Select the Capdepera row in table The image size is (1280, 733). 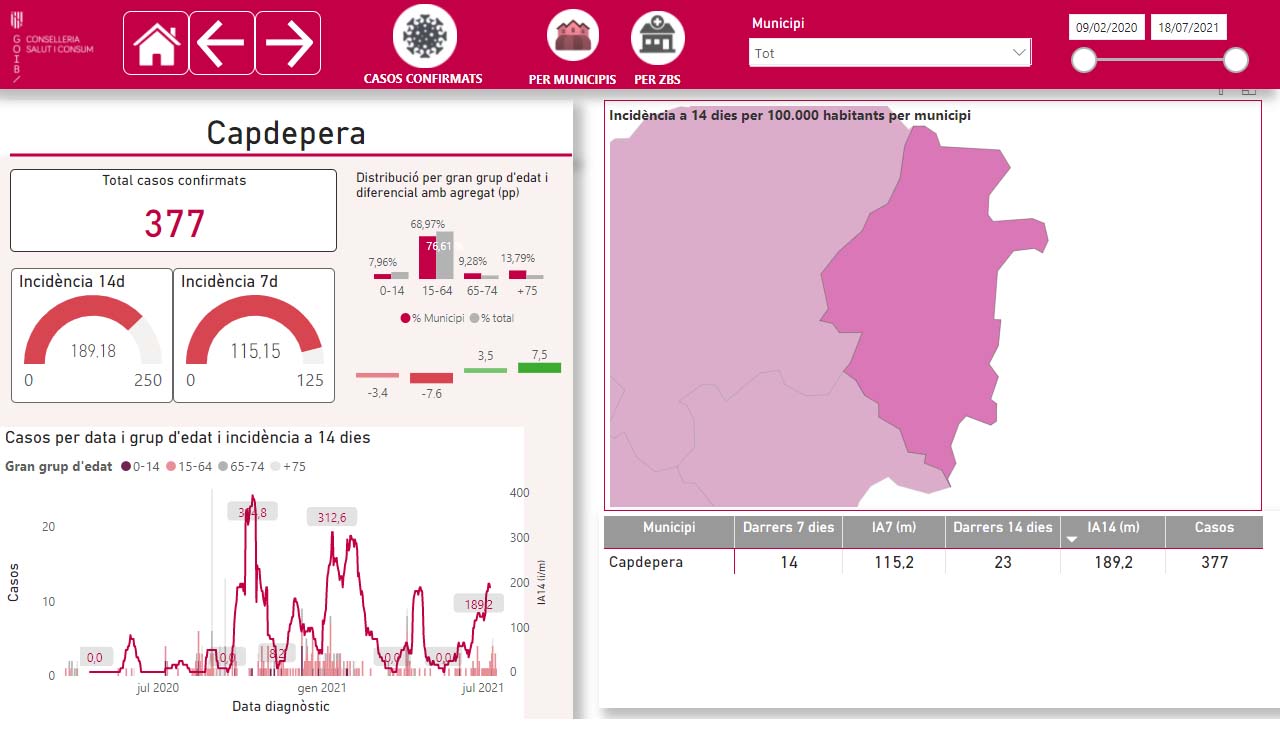click(933, 562)
